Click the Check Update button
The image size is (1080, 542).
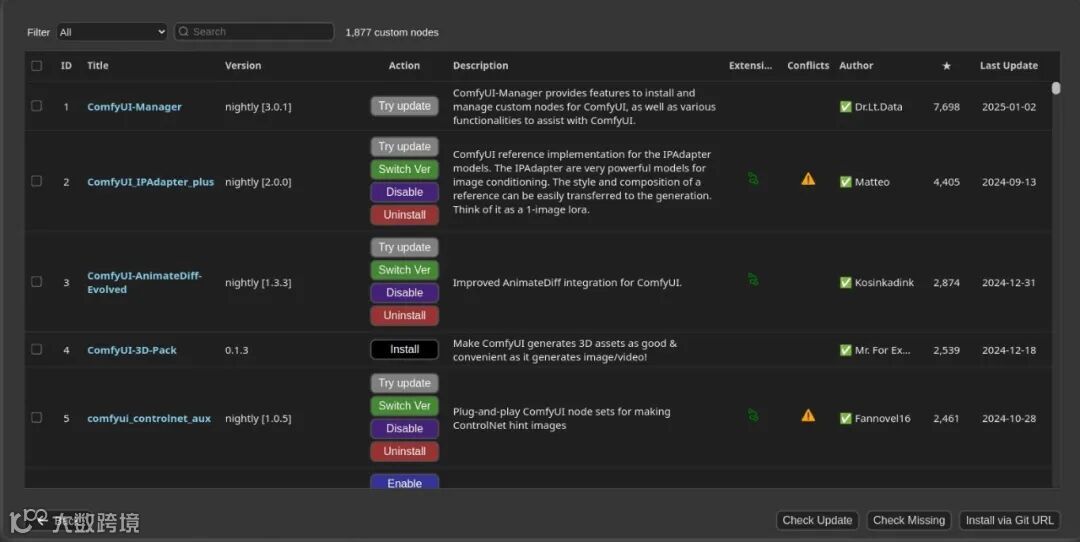click(817, 521)
